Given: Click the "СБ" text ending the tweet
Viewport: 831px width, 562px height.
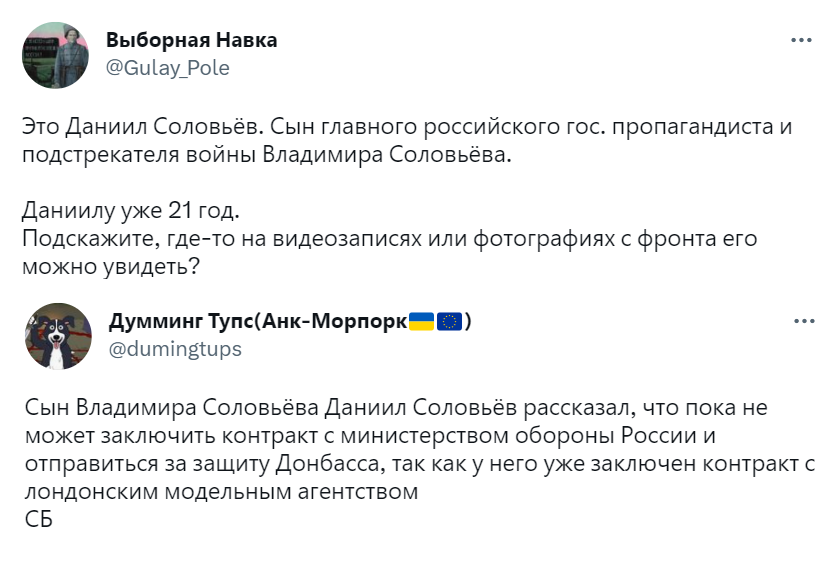Looking at the screenshot, I should (x=36, y=520).
